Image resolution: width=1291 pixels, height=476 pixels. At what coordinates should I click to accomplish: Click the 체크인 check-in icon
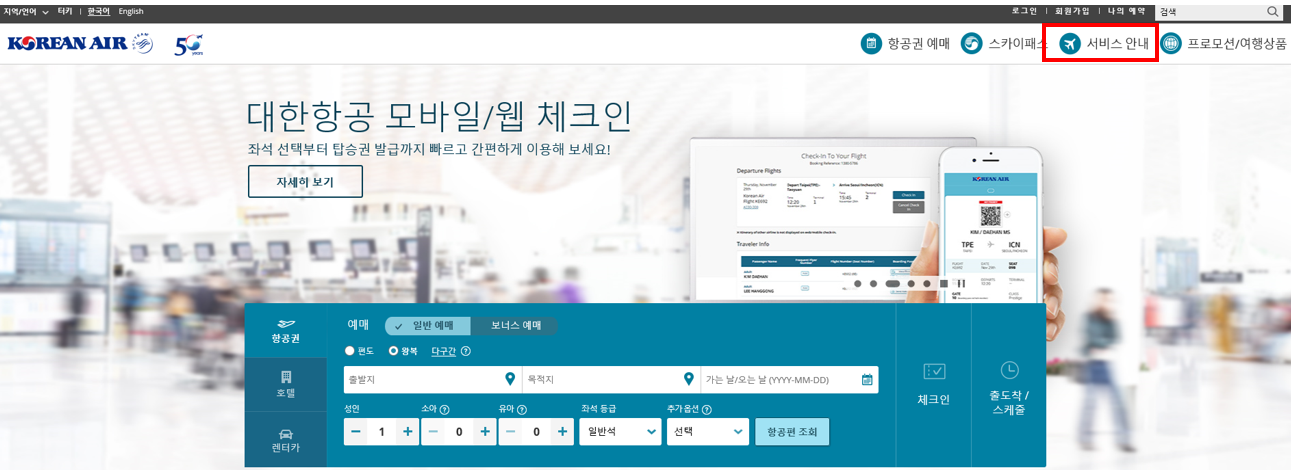pos(934,371)
